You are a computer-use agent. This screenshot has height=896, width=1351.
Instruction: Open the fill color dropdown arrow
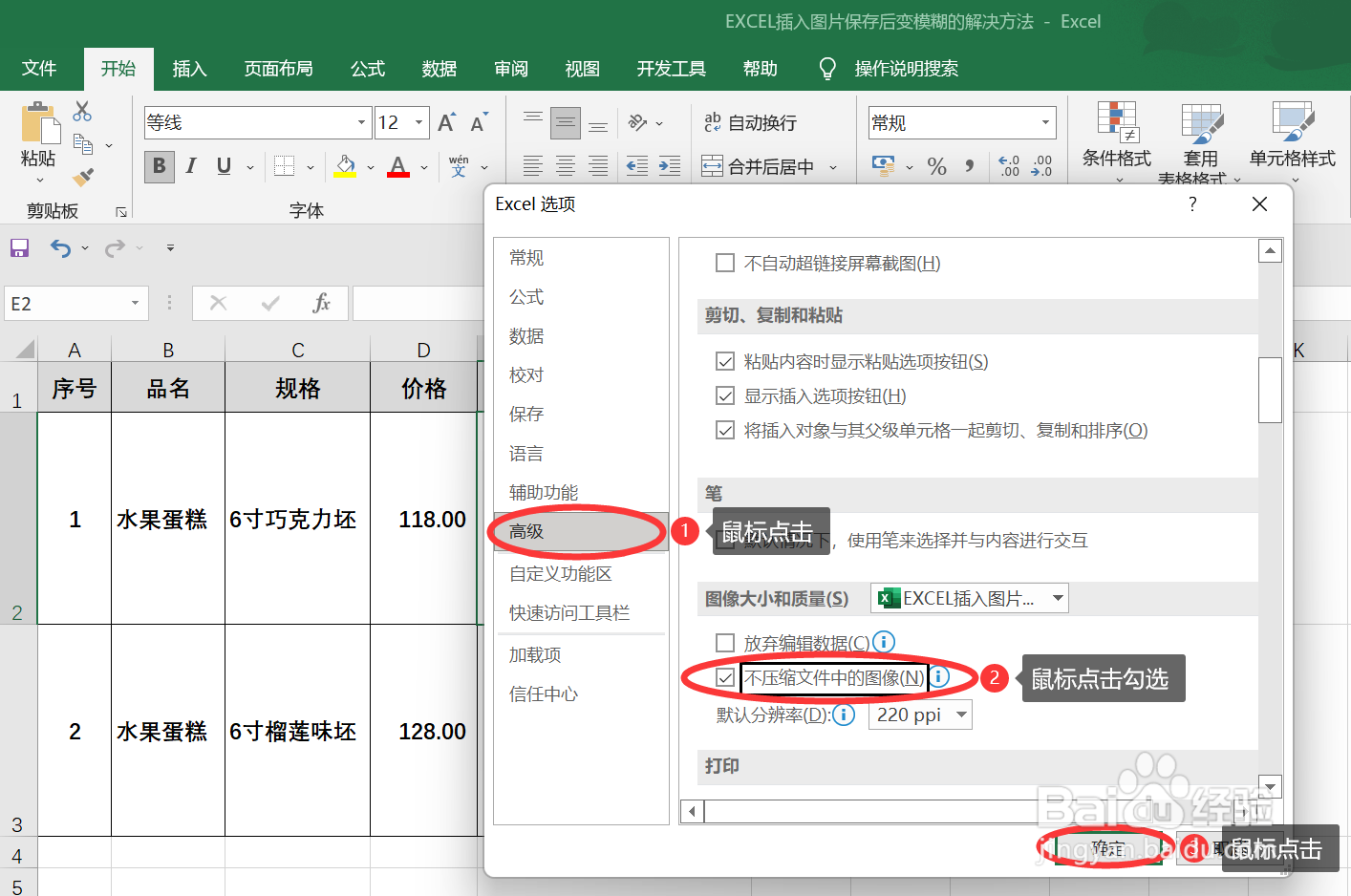click(371, 167)
